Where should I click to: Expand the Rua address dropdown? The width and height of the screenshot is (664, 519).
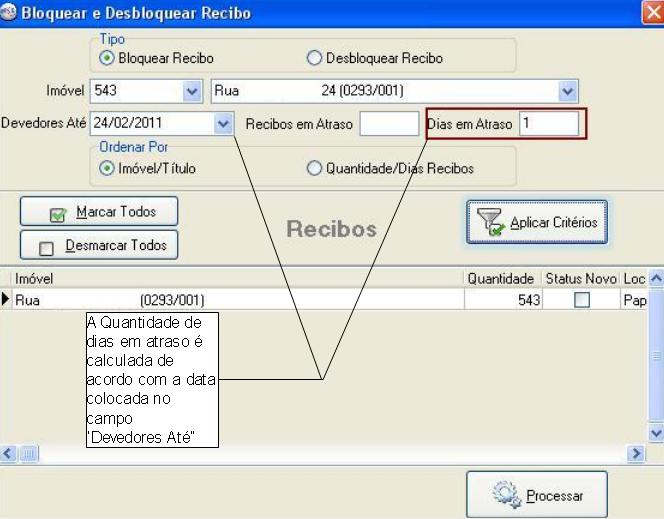(x=568, y=91)
